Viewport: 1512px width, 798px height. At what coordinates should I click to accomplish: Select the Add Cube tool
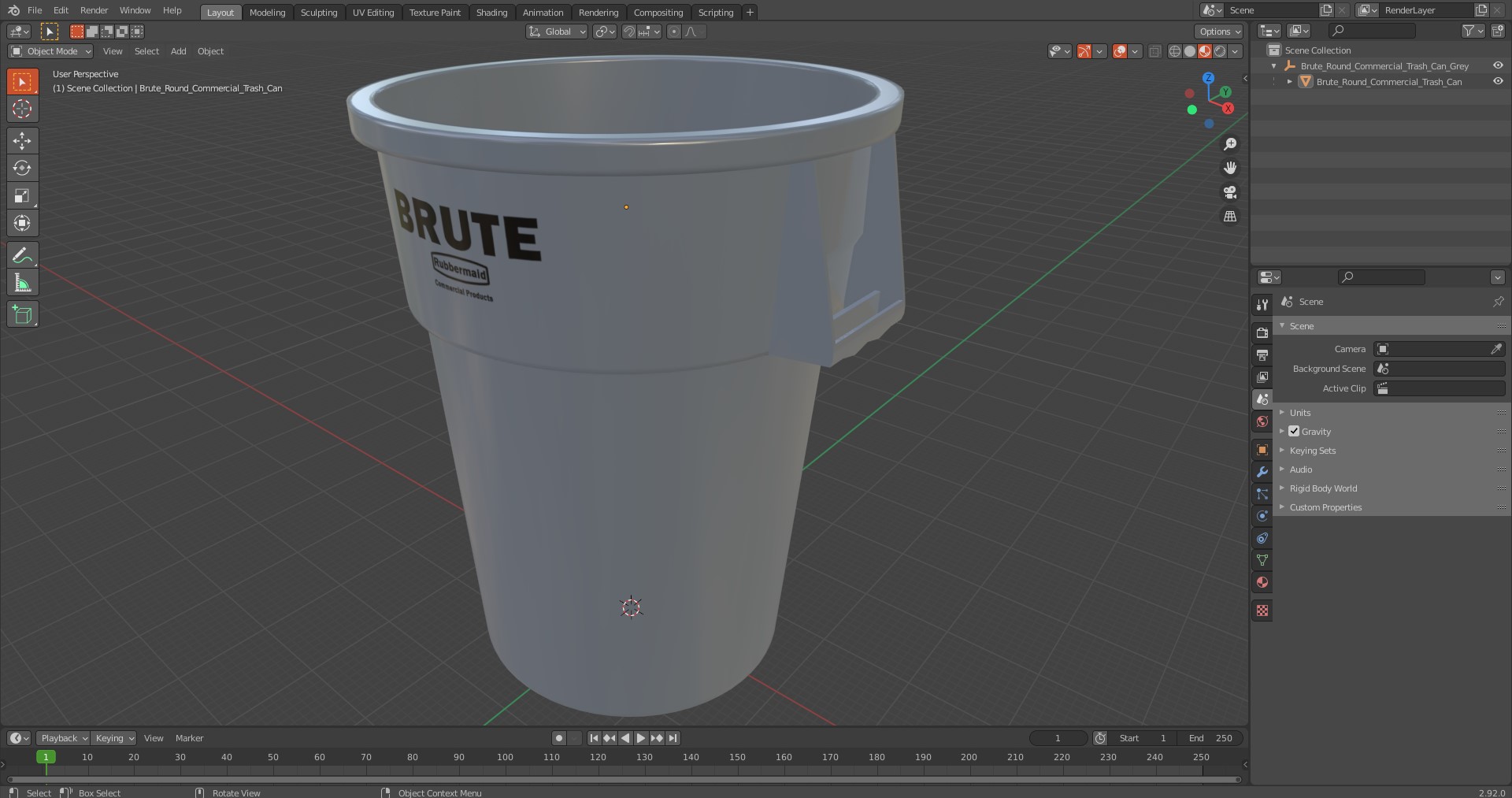click(22, 314)
